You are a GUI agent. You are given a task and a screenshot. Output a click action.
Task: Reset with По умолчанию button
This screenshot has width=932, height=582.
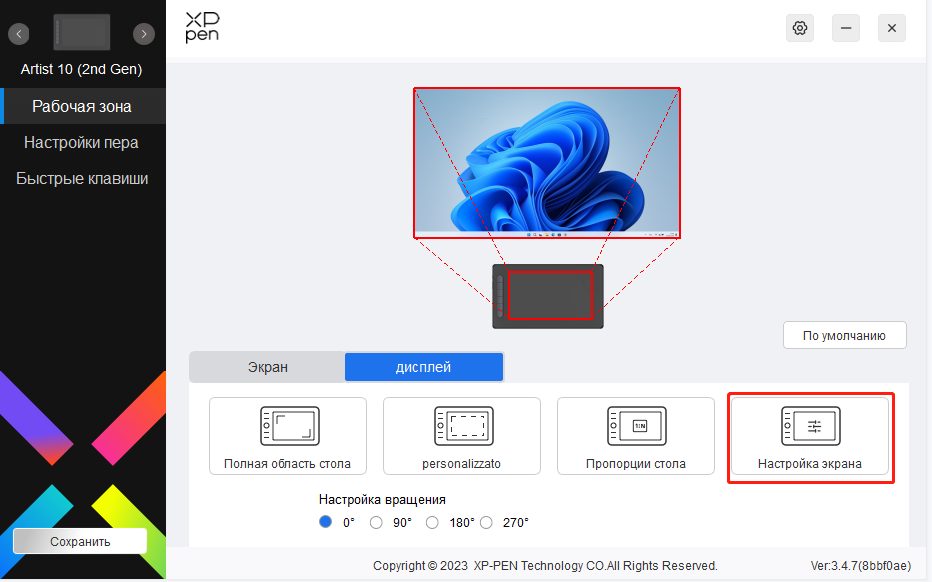point(845,336)
